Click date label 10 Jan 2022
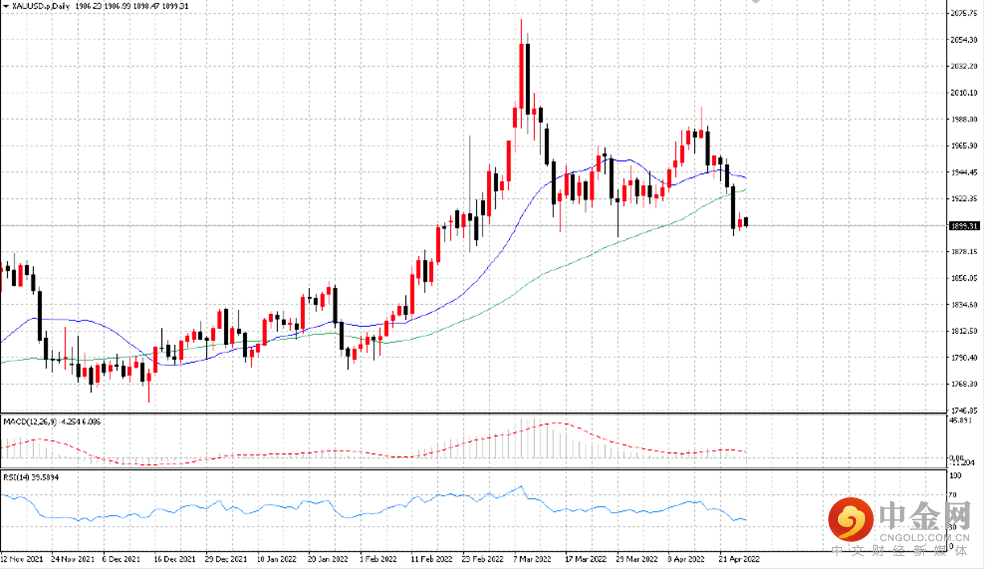Screen dimensions: 985x569 coord(277,559)
